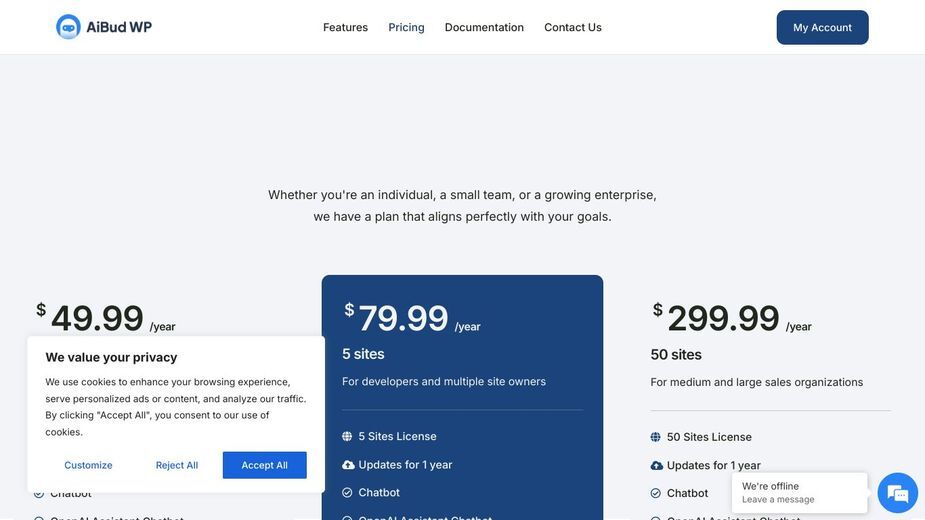Screen dimensions: 925x520
Task: Open the live chat bubble icon
Action: coord(897,493)
